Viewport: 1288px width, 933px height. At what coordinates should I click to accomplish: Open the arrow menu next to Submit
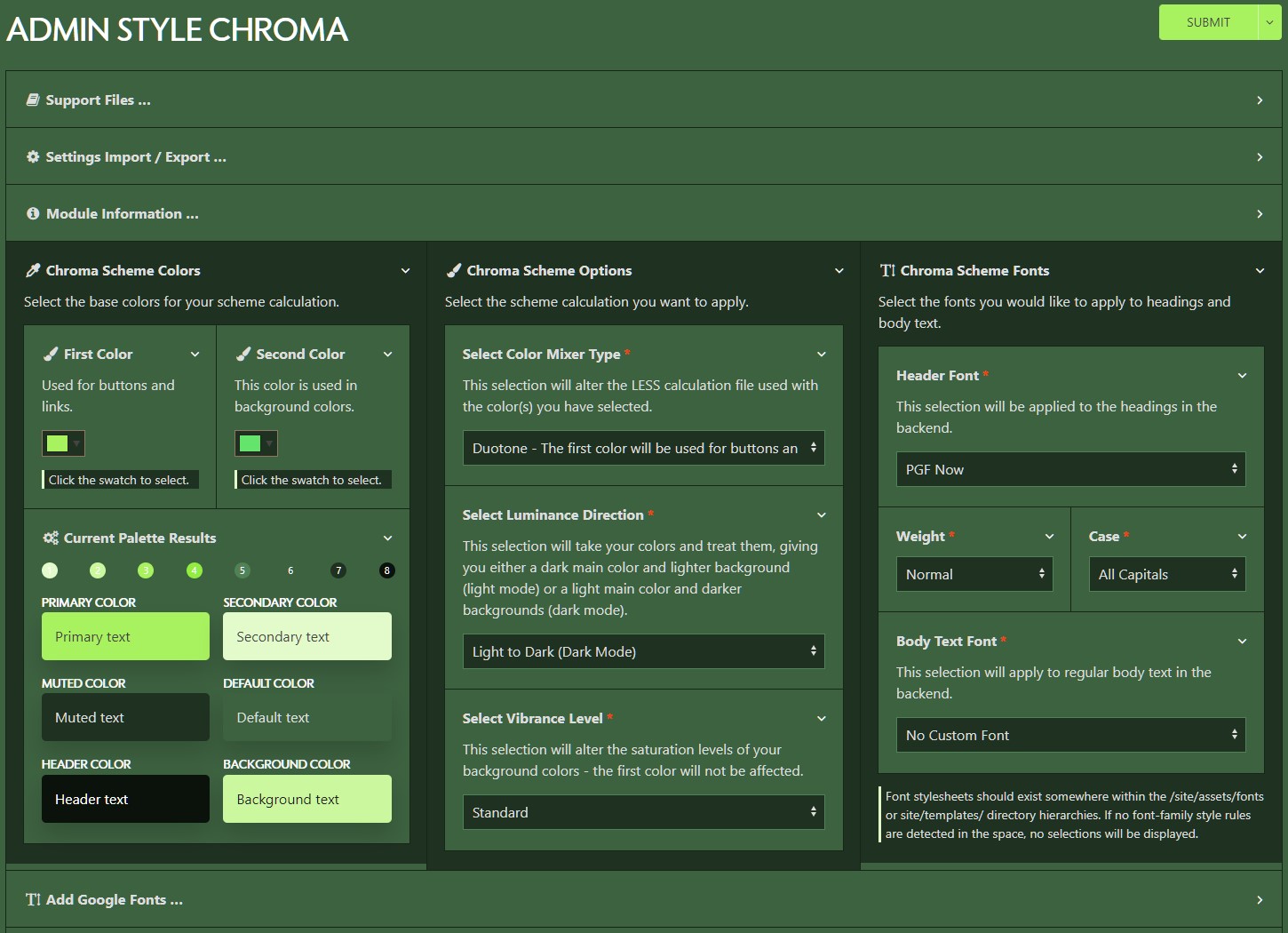click(x=1269, y=22)
